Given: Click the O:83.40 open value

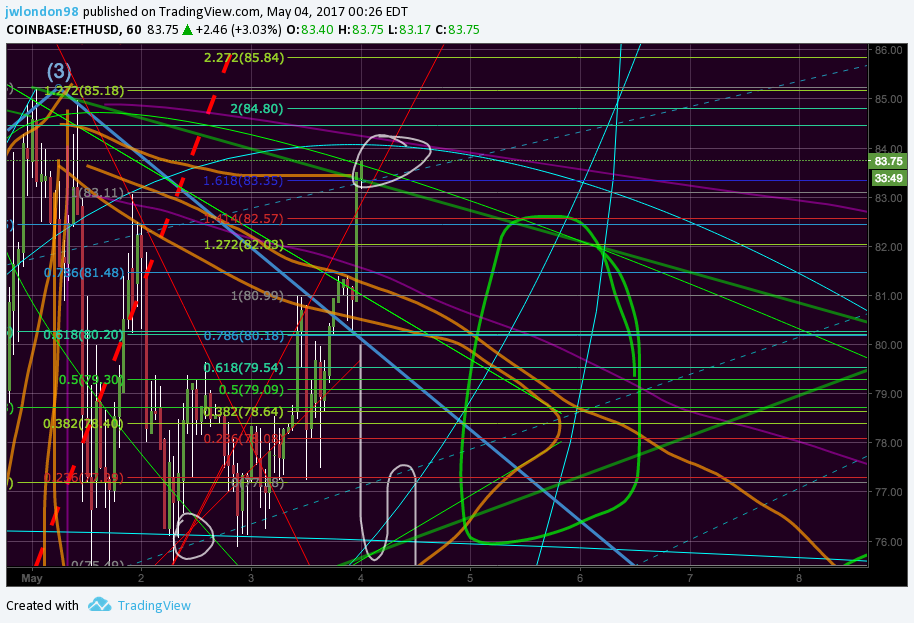Looking at the screenshot, I should pos(310,30).
